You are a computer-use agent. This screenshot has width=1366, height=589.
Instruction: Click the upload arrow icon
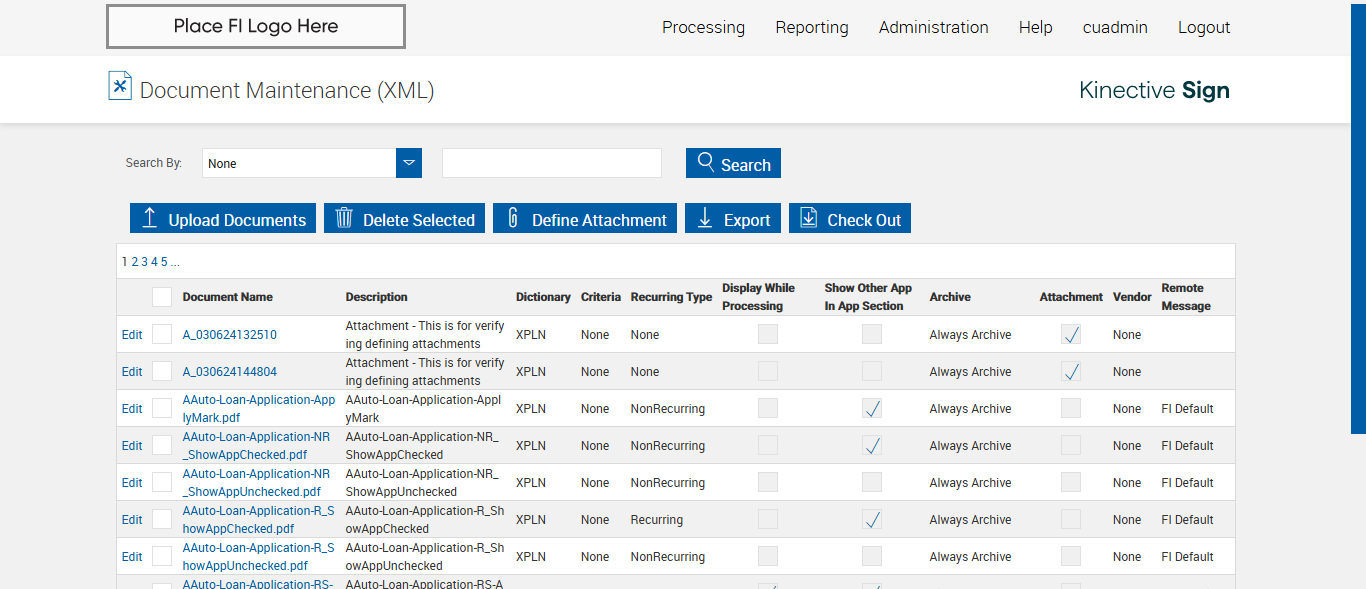click(150, 218)
